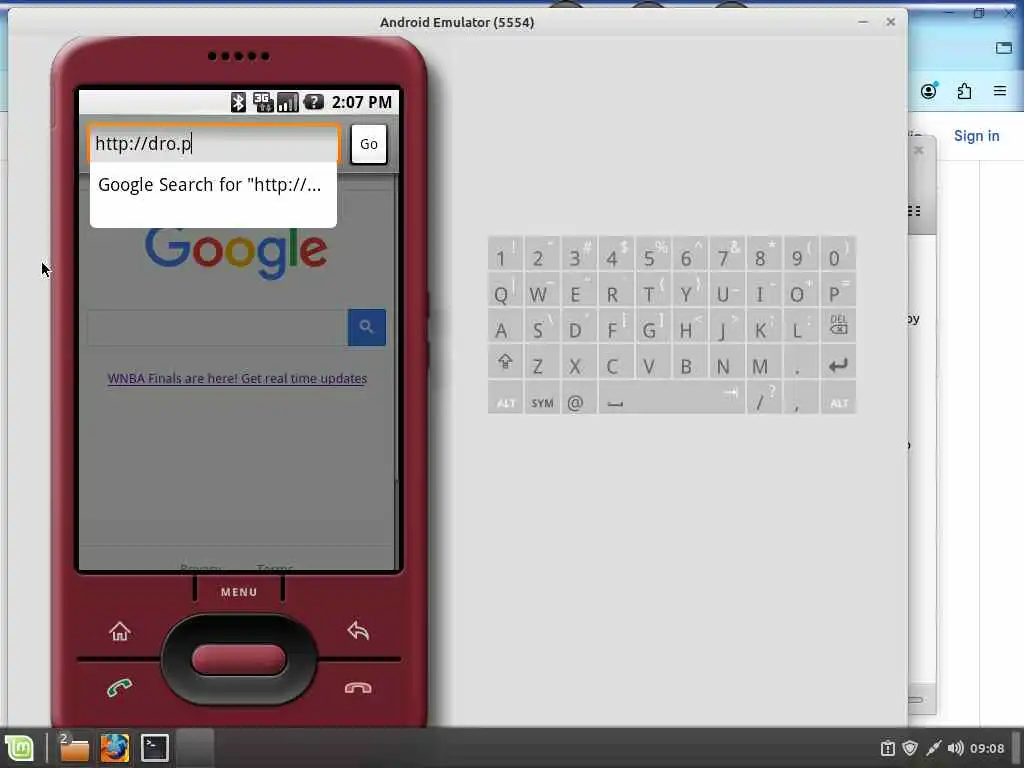This screenshot has height=768, width=1024.
Task: Open the terminal from the taskbar
Action: (155, 748)
